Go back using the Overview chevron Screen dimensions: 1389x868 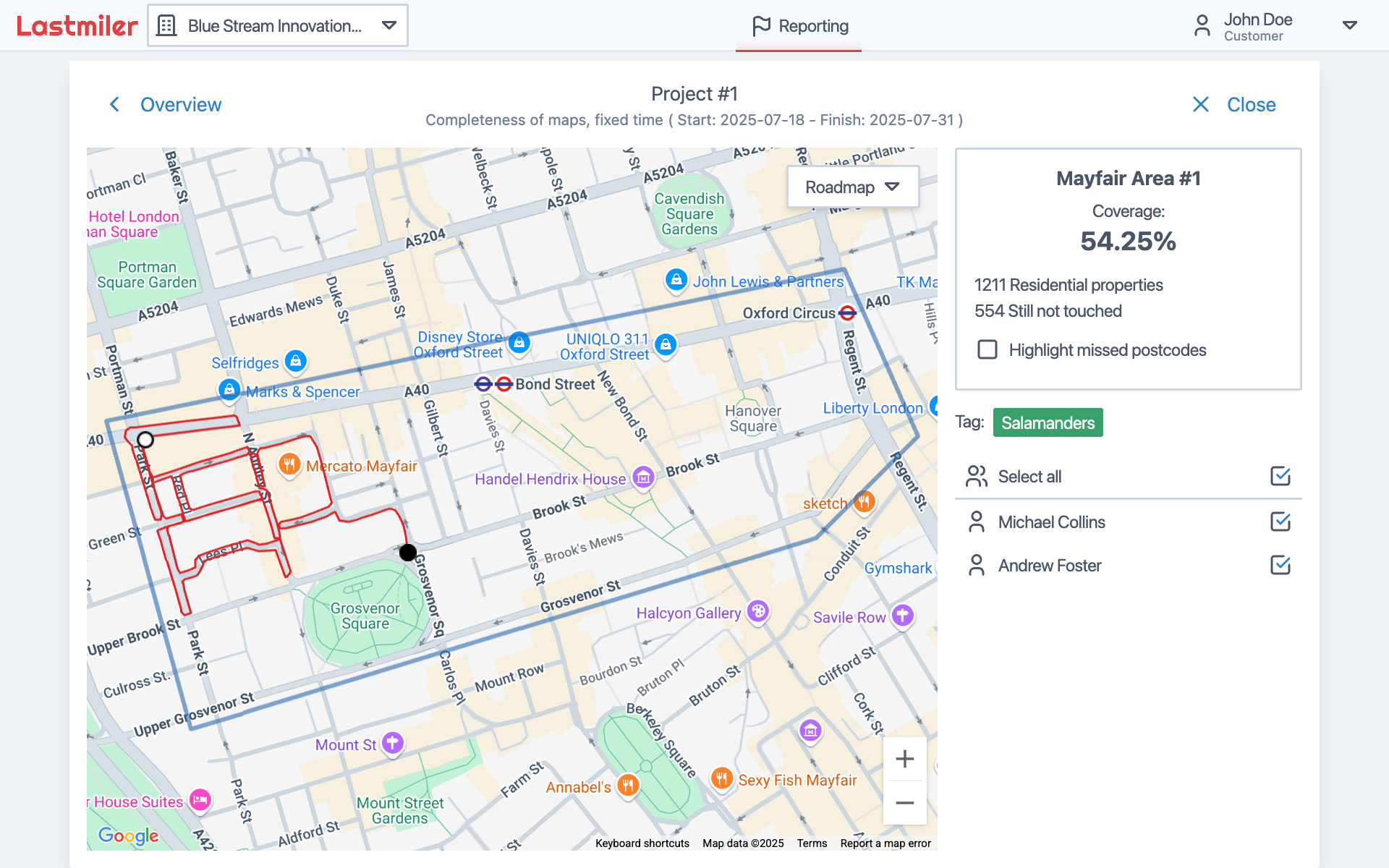click(x=114, y=104)
